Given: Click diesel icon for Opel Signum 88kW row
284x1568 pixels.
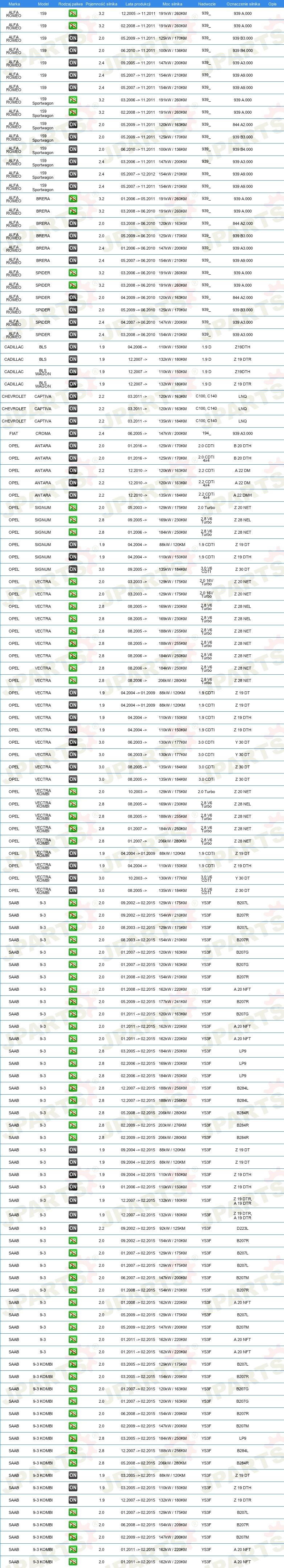Looking at the screenshot, I should point(73,545).
